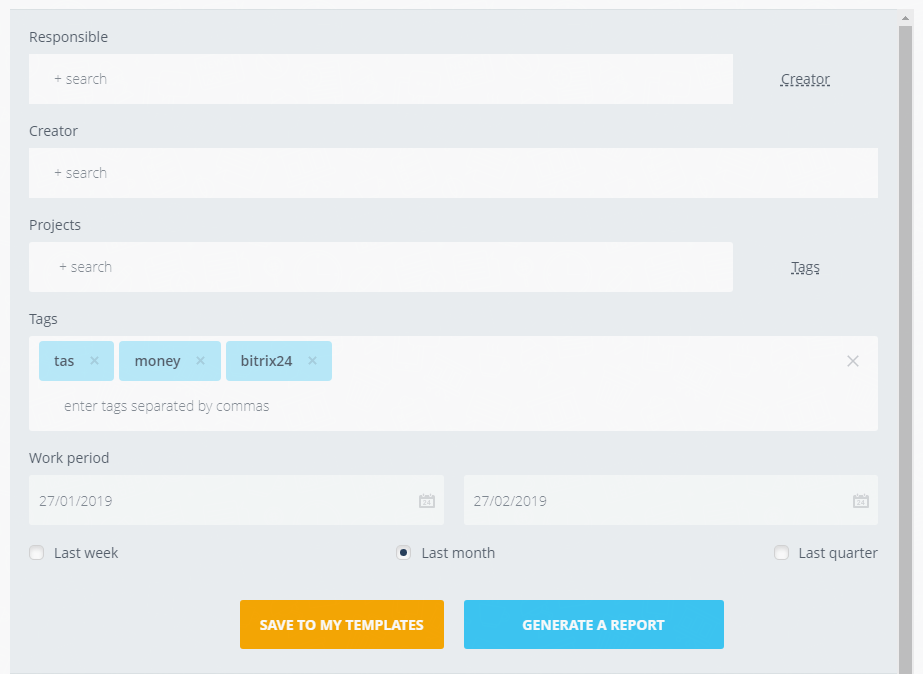Click the Projects field label
Image resolution: width=923 pixels, height=674 pixels.
pyautogui.click(x=55, y=225)
